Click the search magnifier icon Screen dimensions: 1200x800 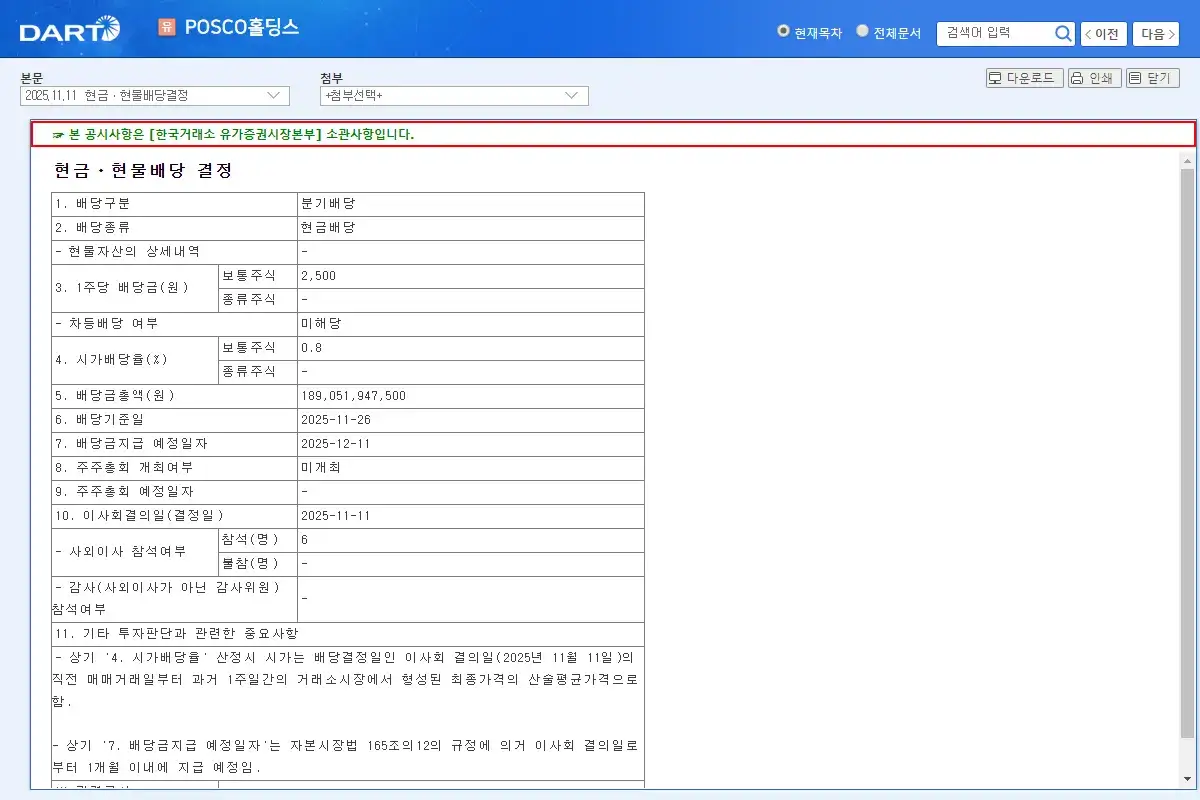coord(1063,33)
